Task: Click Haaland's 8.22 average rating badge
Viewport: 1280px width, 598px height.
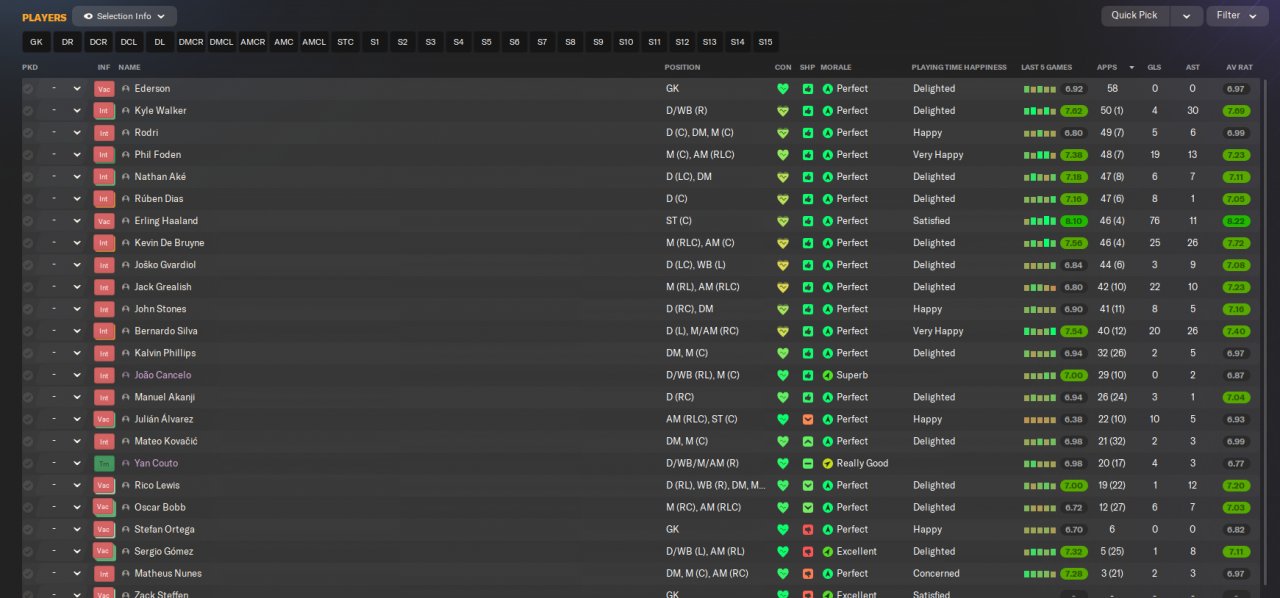Action: tap(1237, 221)
